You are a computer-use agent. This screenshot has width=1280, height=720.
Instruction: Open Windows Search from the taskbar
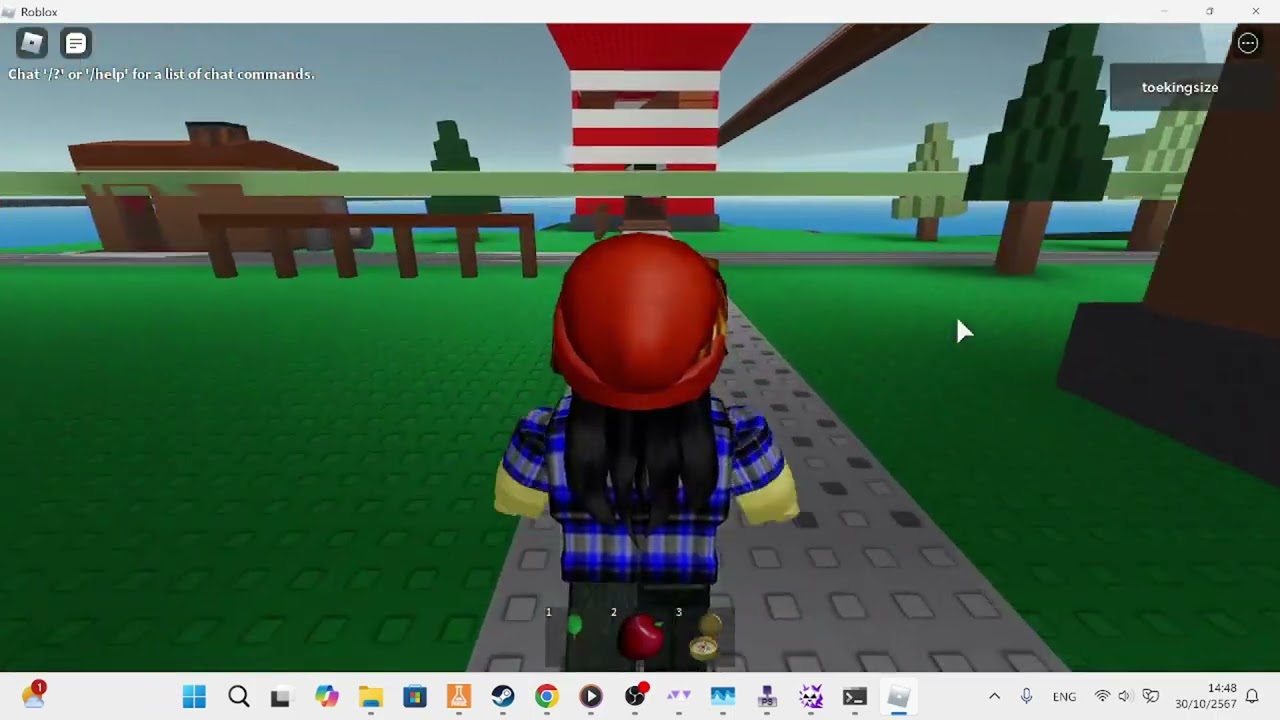238,697
